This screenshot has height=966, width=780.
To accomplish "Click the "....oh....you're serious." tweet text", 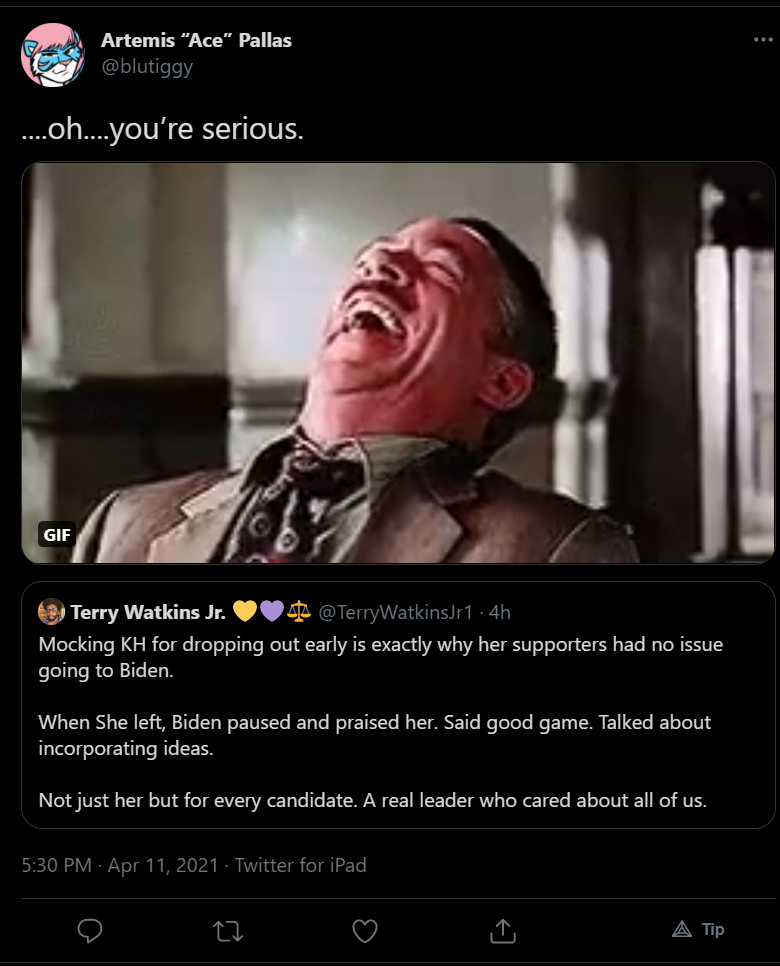I will tap(163, 129).
